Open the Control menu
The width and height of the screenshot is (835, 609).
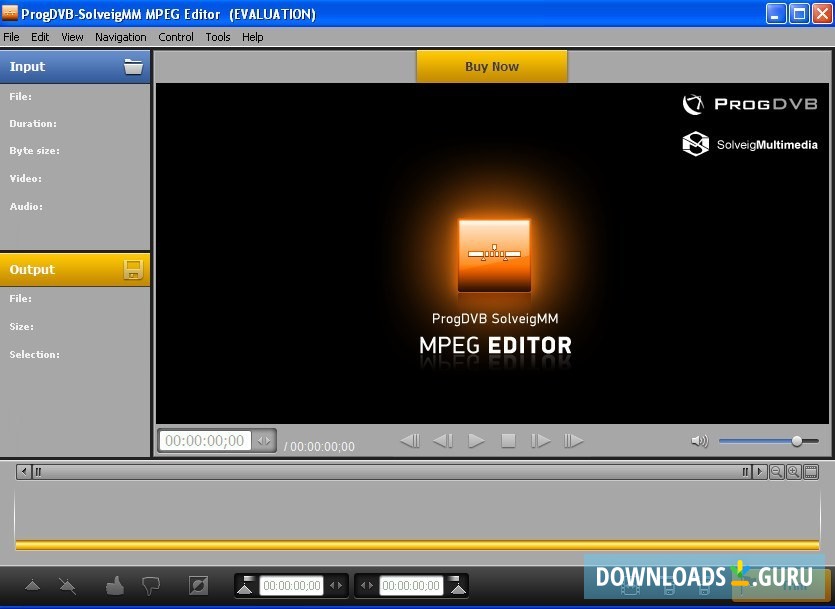[x=176, y=37]
